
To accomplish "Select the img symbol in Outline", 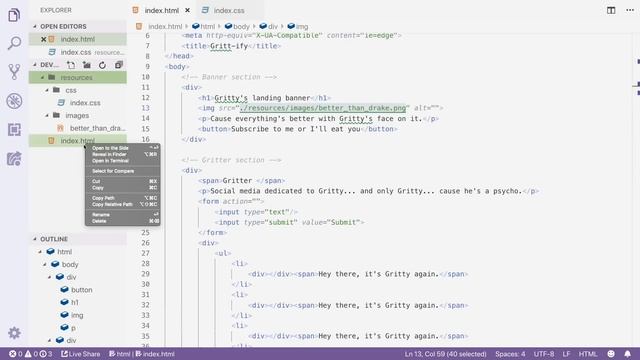I will coord(78,315).
